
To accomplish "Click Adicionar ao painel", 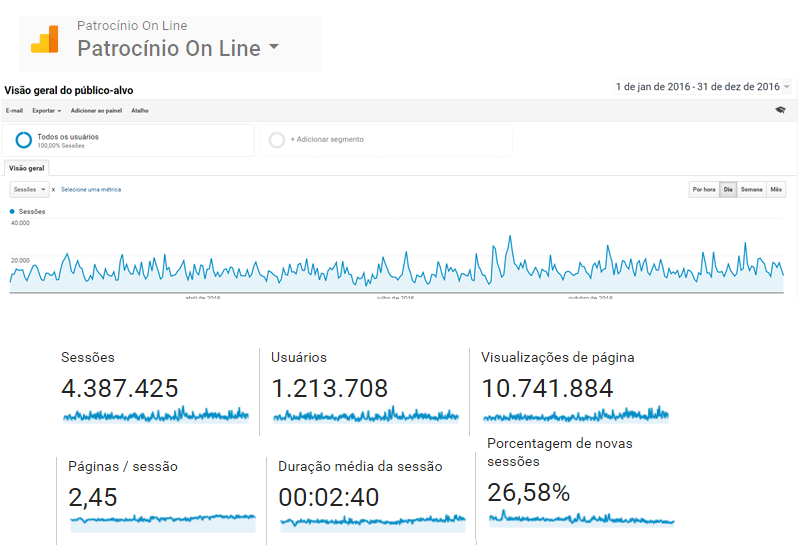I will pos(96,111).
